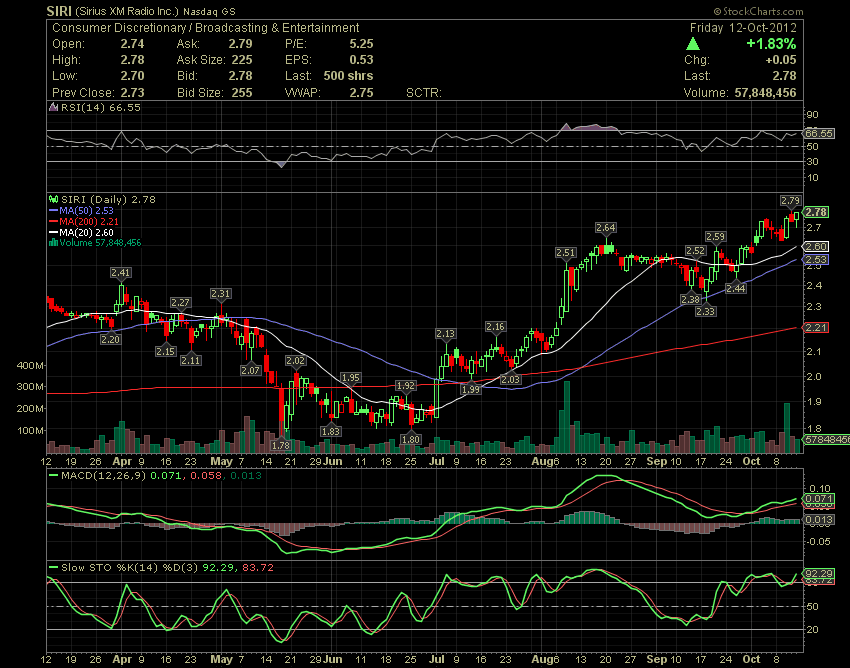Screen dimensions: 850x668
Task: Click the Ask Size 225 value
Action: (x=242, y=60)
